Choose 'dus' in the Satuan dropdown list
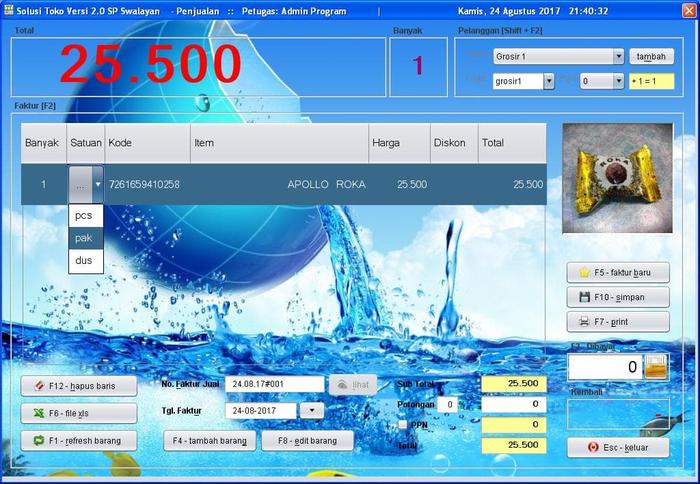 click(x=84, y=260)
